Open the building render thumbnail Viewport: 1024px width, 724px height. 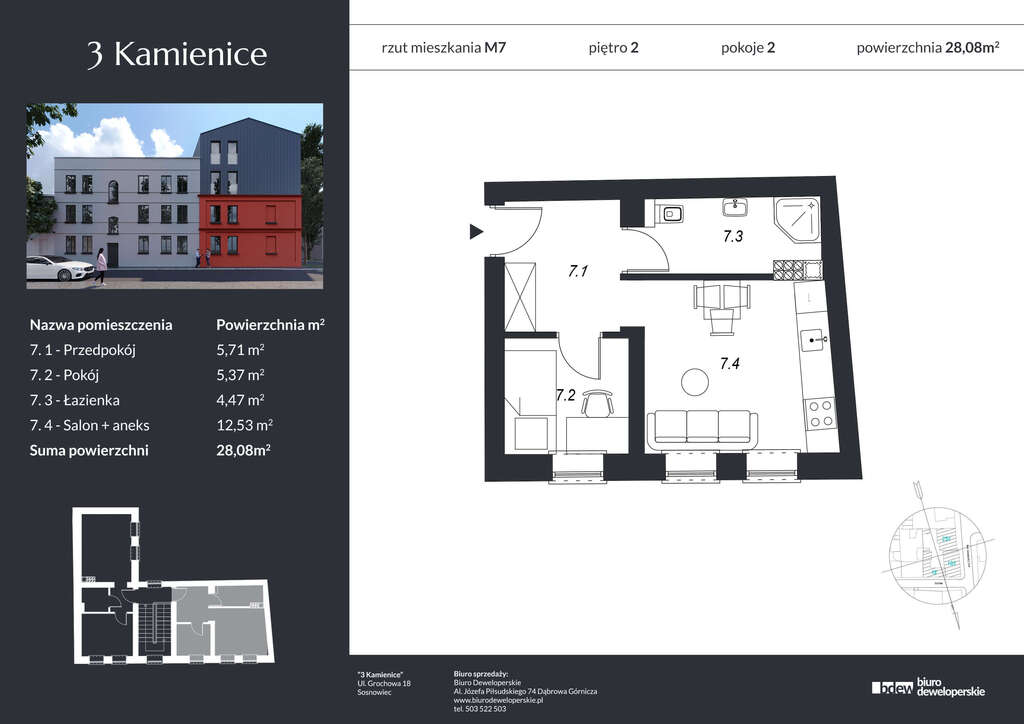(174, 196)
